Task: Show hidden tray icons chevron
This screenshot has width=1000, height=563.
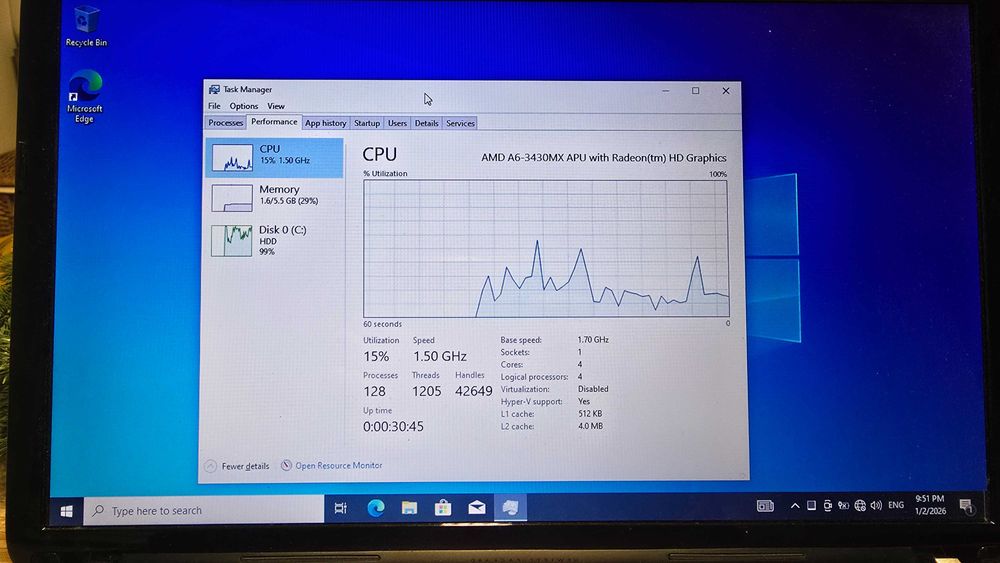Action: pyautogui.click(x=795, y=506)
